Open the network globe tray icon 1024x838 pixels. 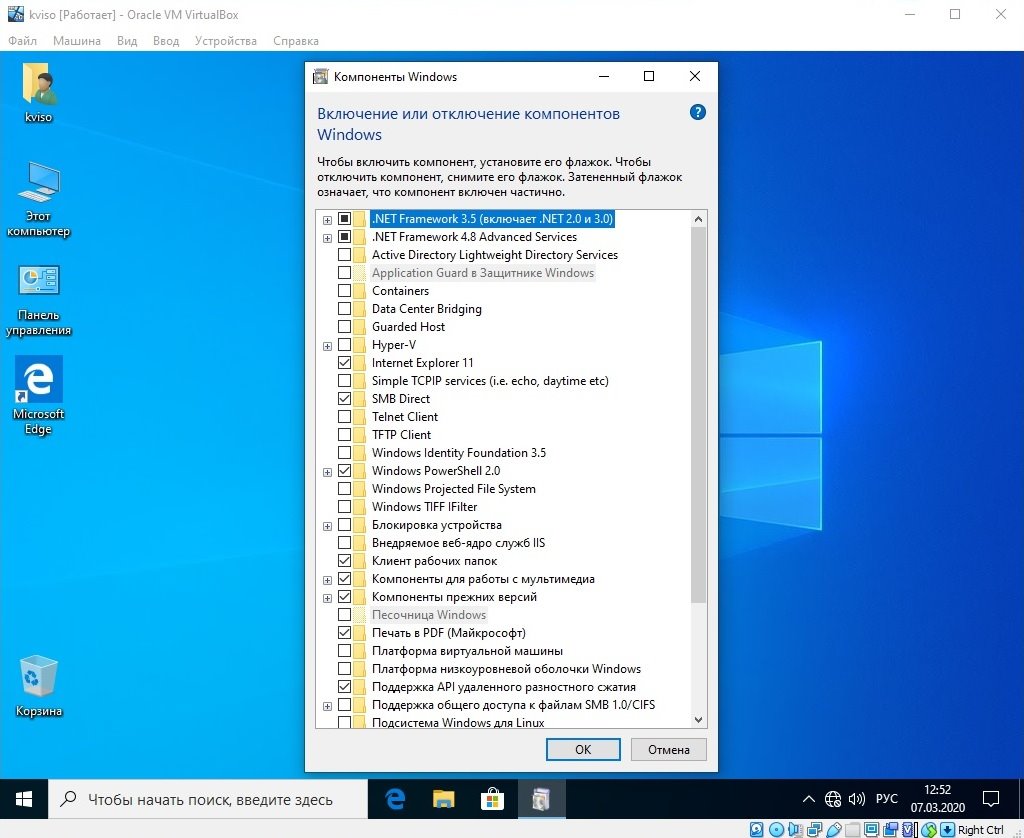pos(833,799)
